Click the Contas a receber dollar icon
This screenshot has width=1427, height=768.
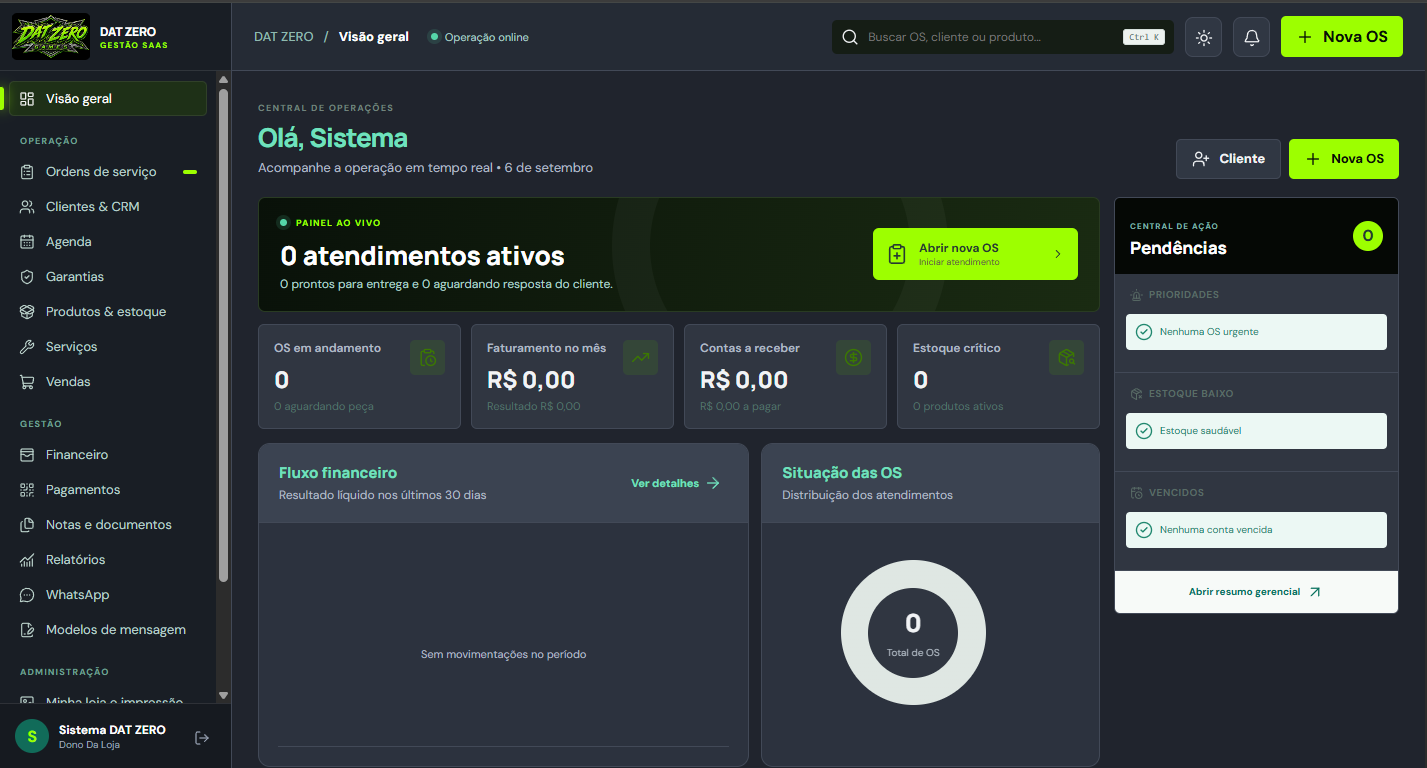[853, 358]
